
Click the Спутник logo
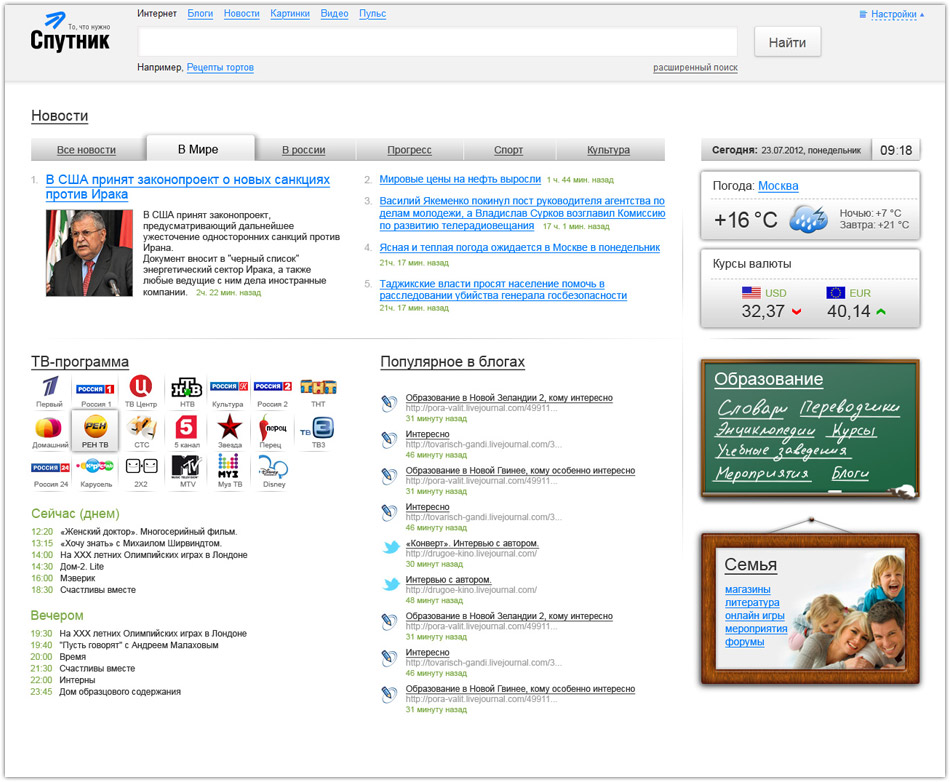[70, 32]
